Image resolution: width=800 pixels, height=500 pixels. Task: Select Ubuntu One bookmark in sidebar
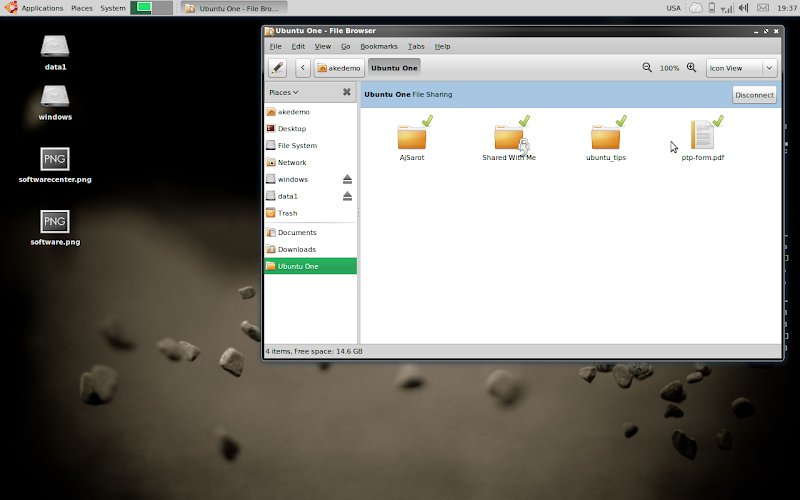[x=310, y=266]
